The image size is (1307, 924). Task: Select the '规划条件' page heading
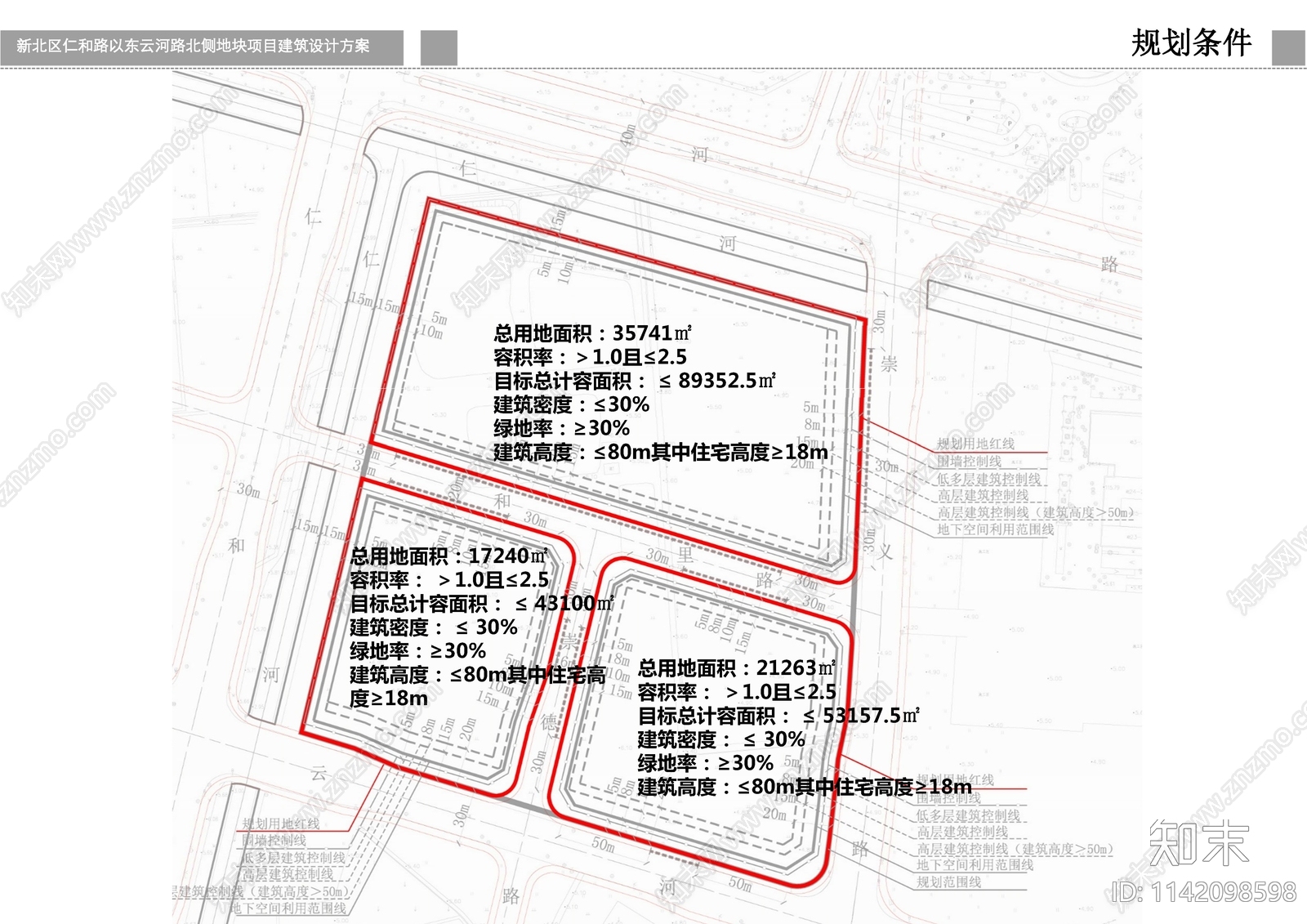tap(1191, 43)
